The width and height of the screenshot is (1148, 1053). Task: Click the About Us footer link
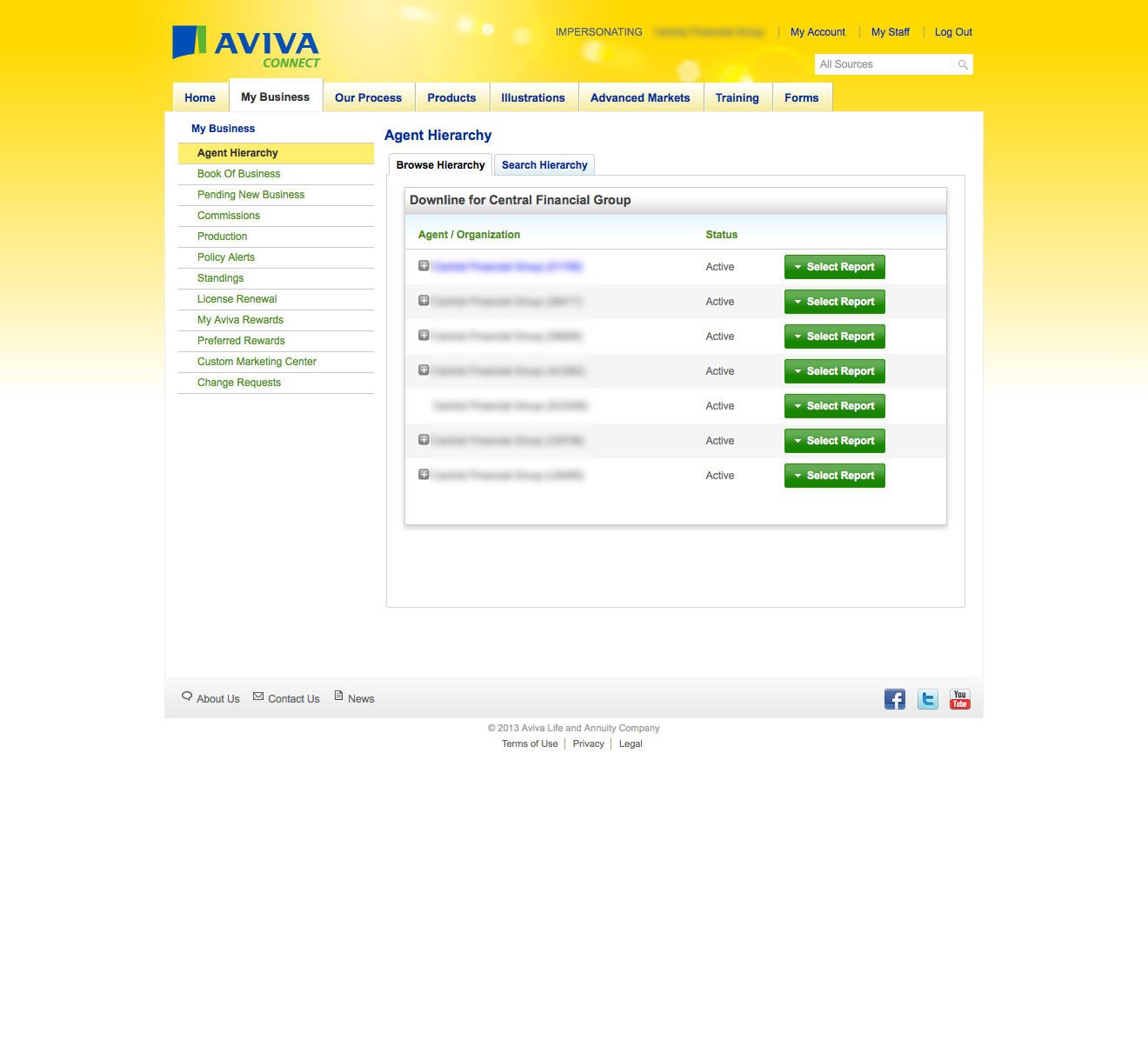(217, 699)
